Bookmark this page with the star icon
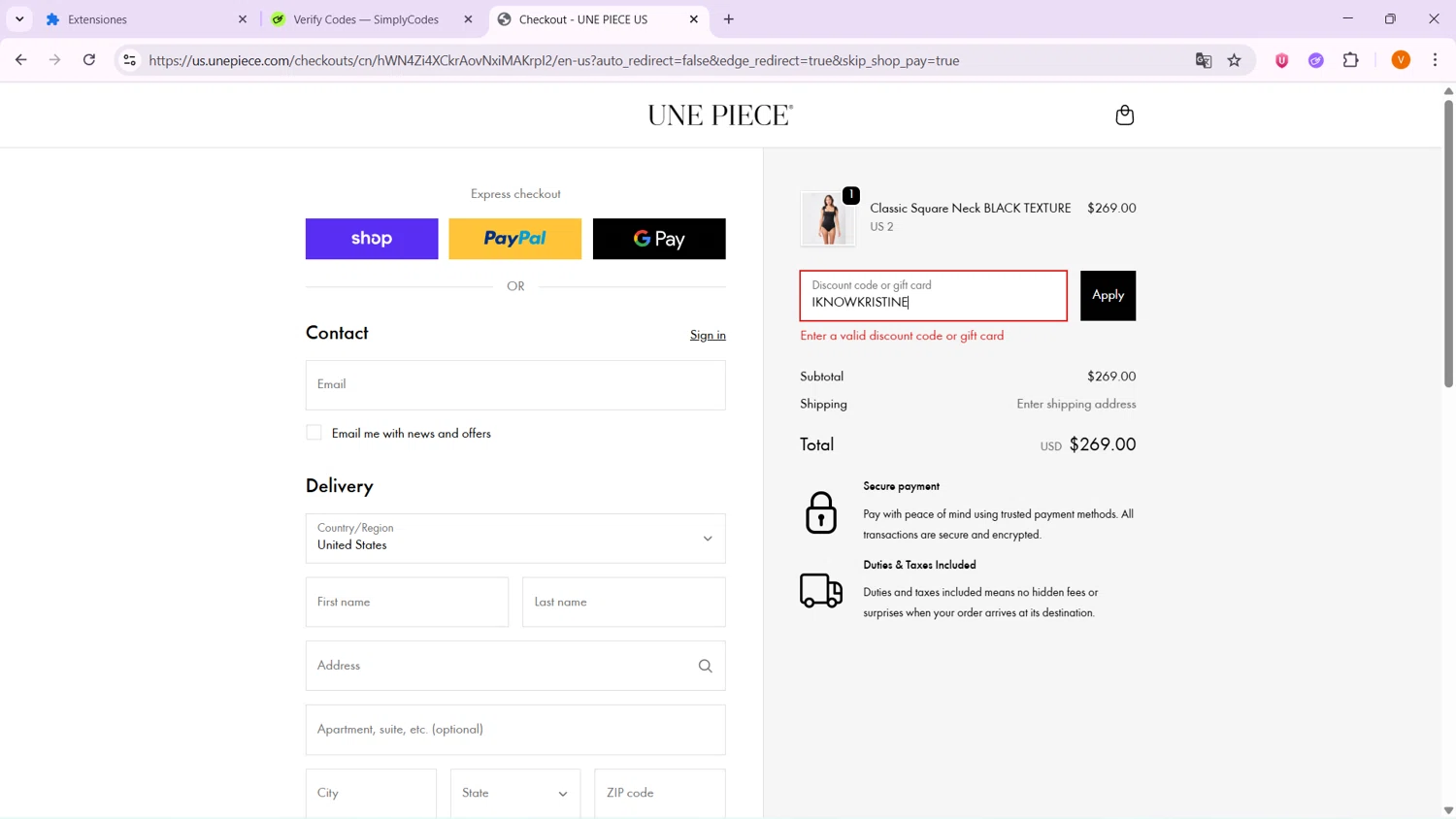This screenshot has height=819, width=1456. tap(1235, 60)
